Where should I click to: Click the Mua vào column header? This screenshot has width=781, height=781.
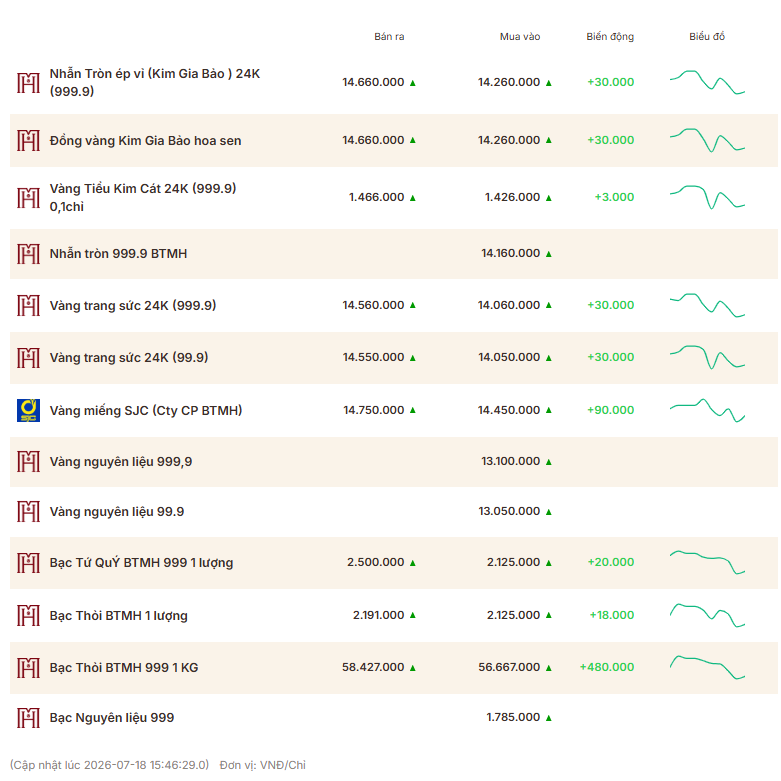tap(520, 36)
